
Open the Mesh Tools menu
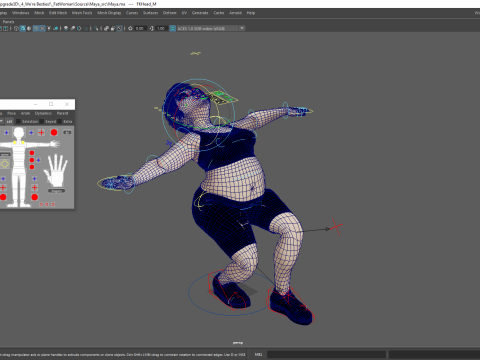[82, 13]
